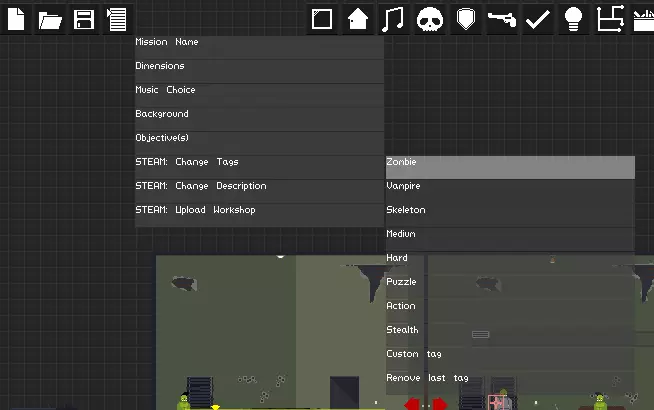Save the level with the floppy disk icon
This screenshot has width=654, height=410.
coord(84,19)
